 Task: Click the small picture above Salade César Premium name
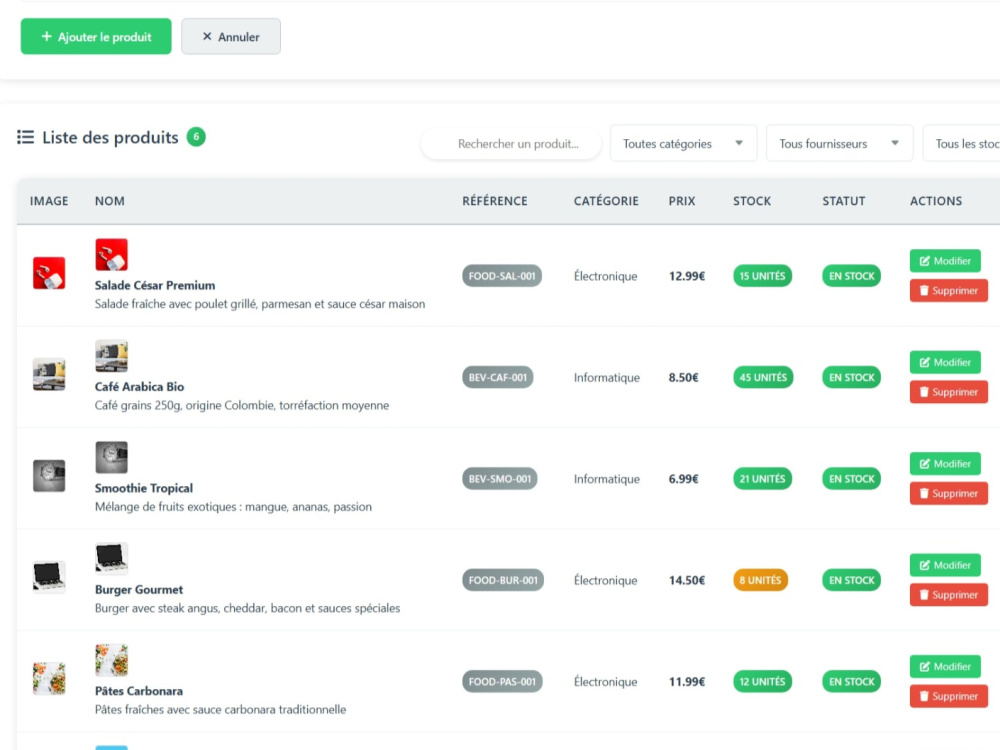[112, 254]
